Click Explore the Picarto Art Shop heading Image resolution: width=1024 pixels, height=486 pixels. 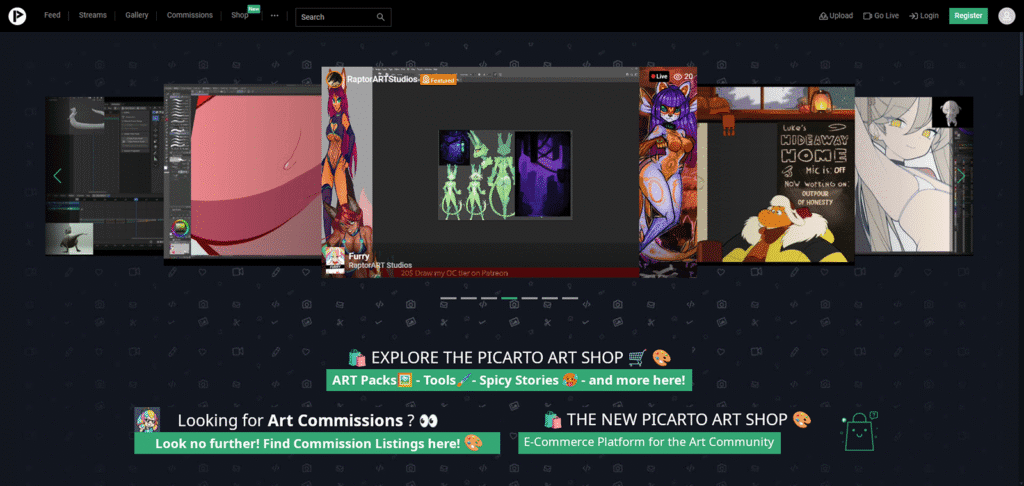[x=509, y=357]
